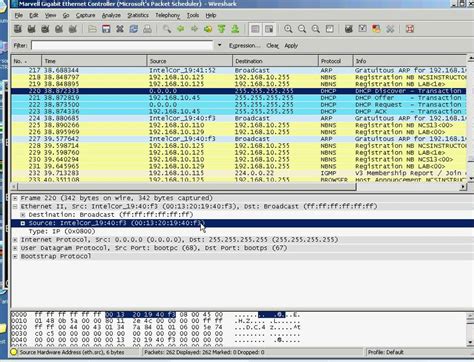
Task: Open the capture interfaces list icon
Action: tap(18, 29)
